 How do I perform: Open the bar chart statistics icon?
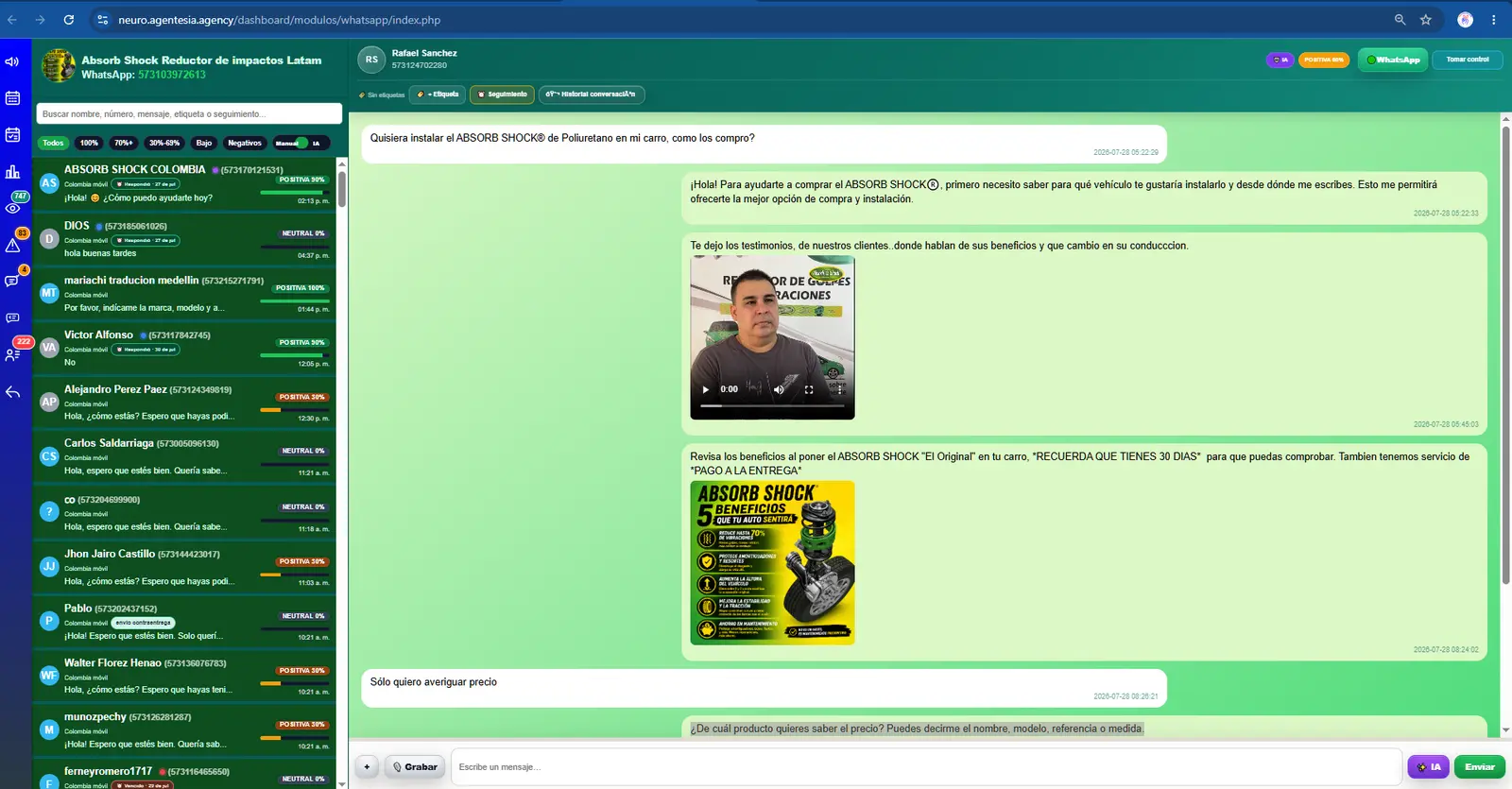[x=12, y=172]
